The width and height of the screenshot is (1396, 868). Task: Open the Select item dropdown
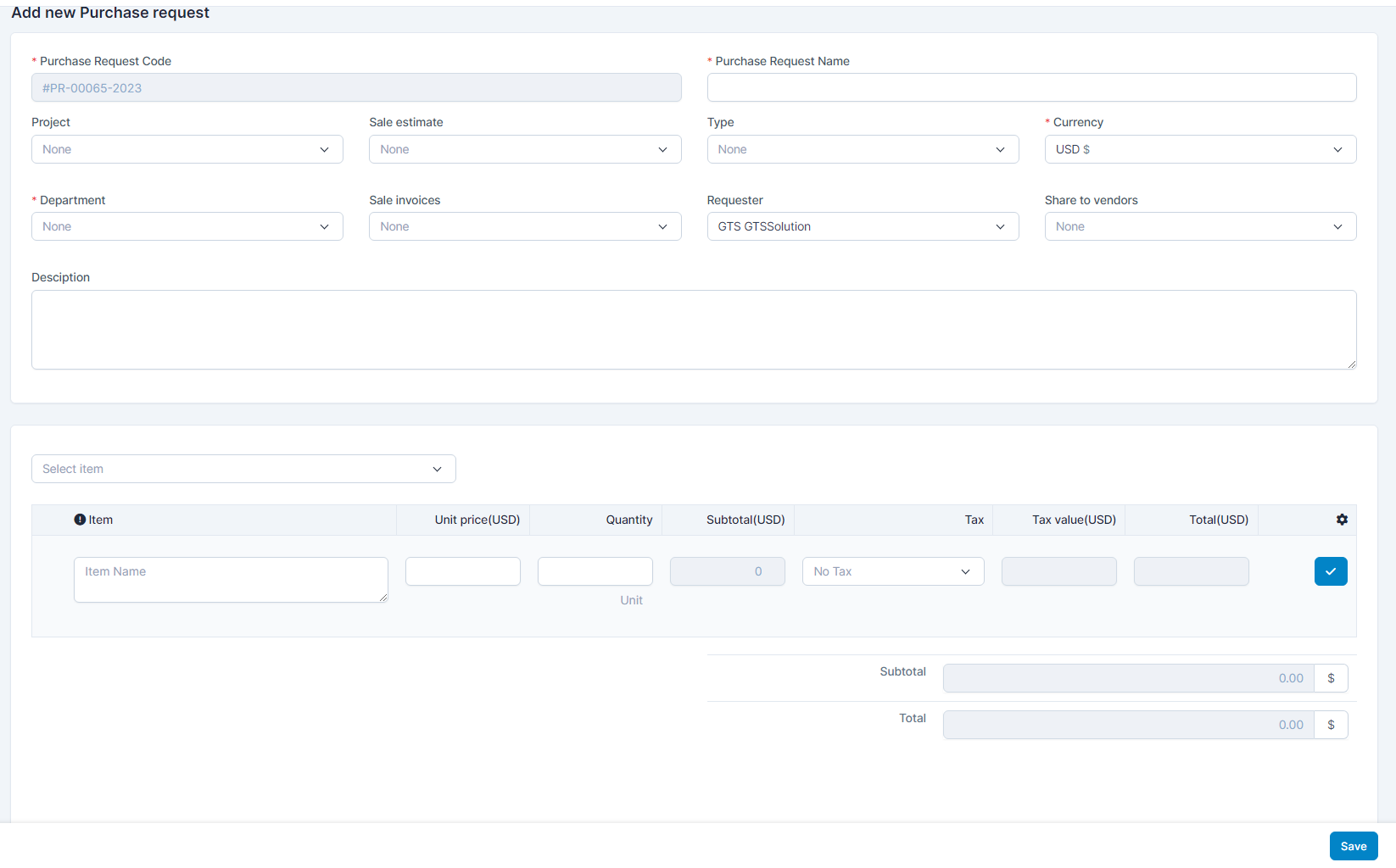243,469
